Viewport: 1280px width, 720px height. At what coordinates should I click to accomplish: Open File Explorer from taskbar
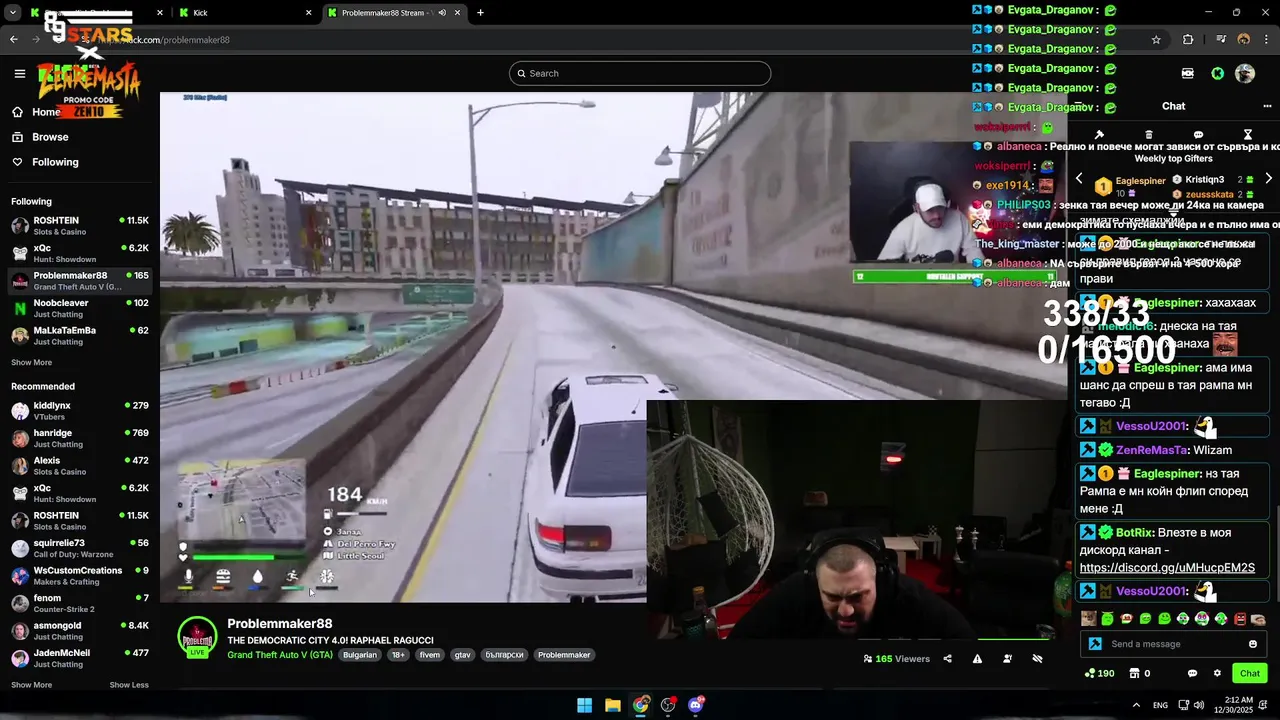coord(612,705)
